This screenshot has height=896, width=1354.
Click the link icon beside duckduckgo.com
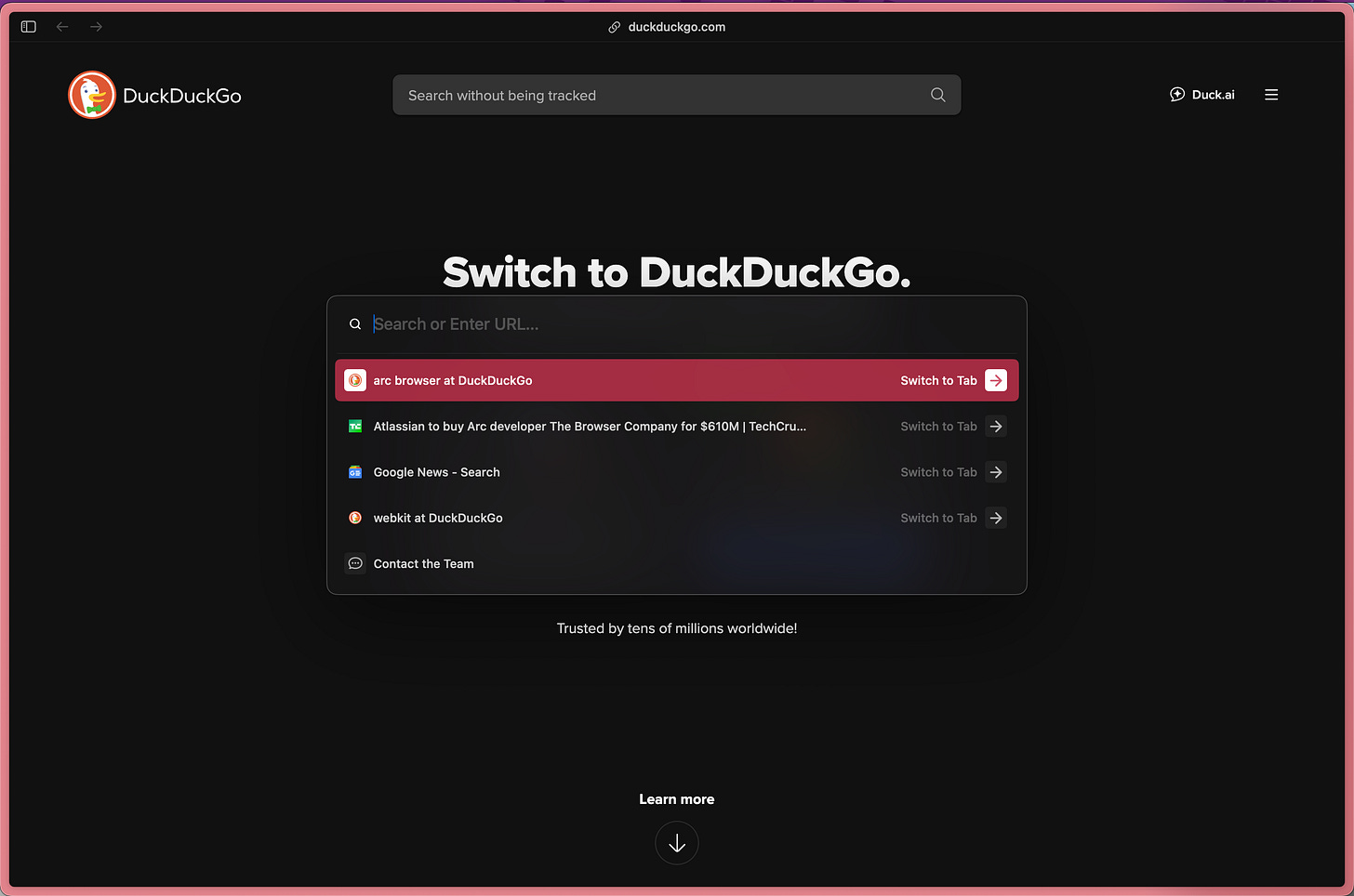[614, 27]
